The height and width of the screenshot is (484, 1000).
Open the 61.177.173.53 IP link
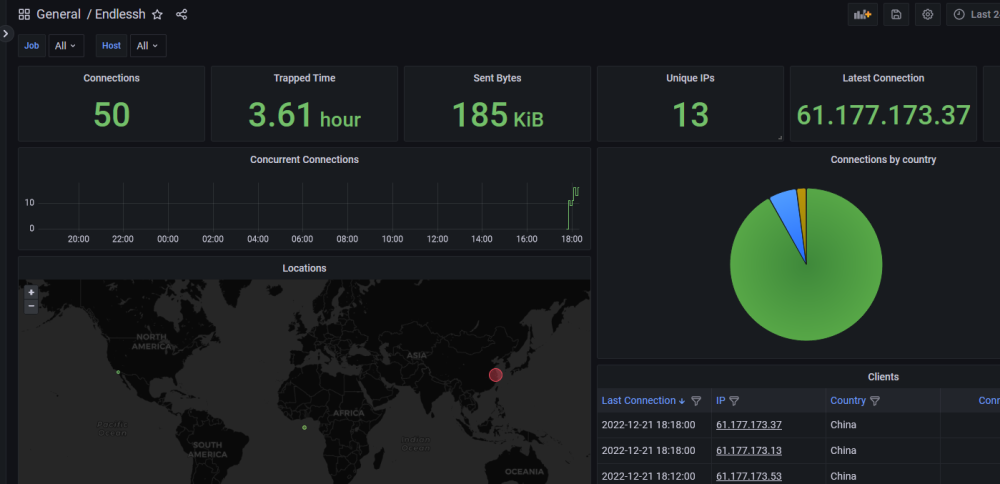[x=749, y=476]
